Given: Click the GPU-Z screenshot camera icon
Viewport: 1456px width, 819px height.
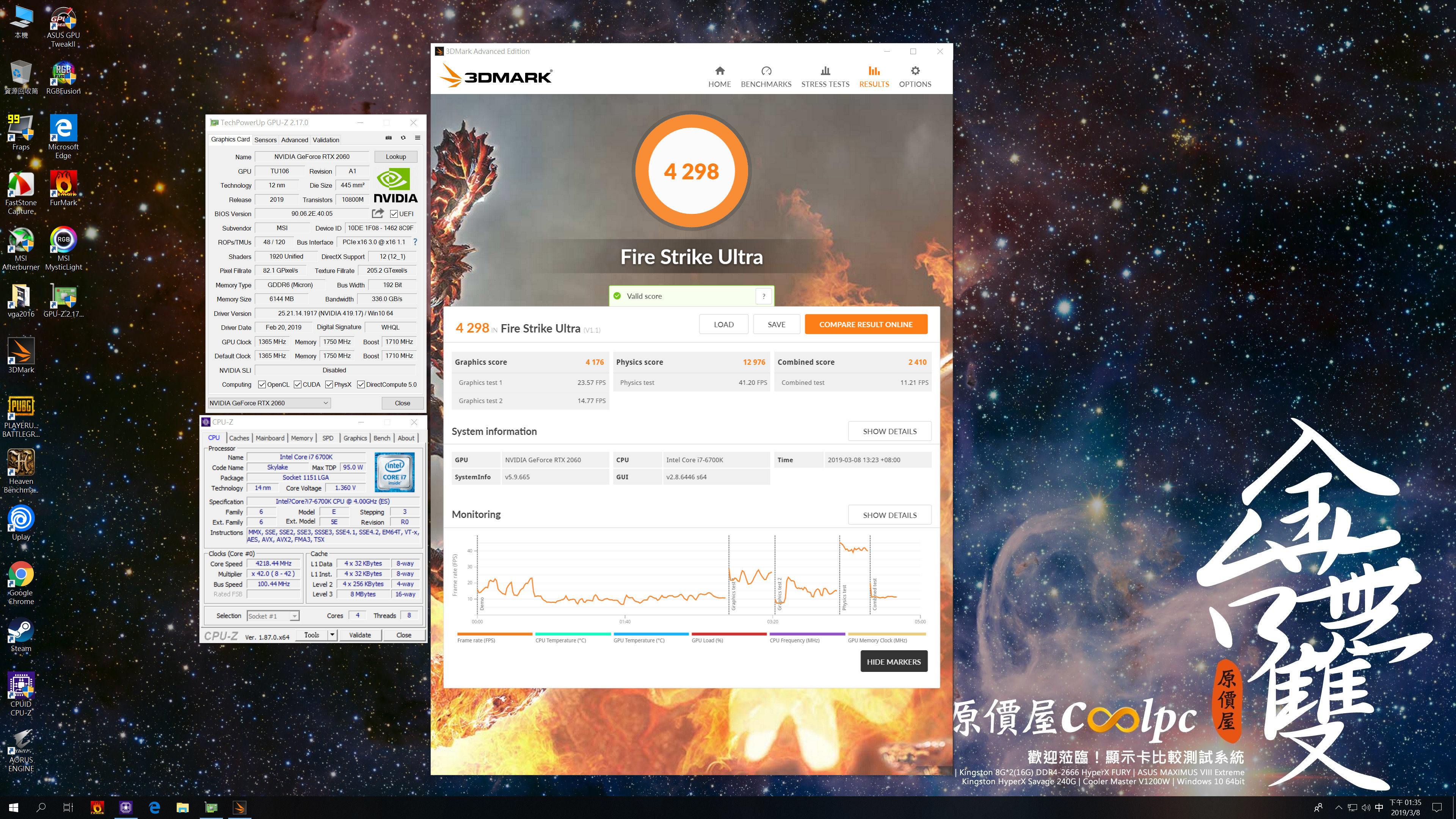Looking at the screenshot, I should click(388, 138).
